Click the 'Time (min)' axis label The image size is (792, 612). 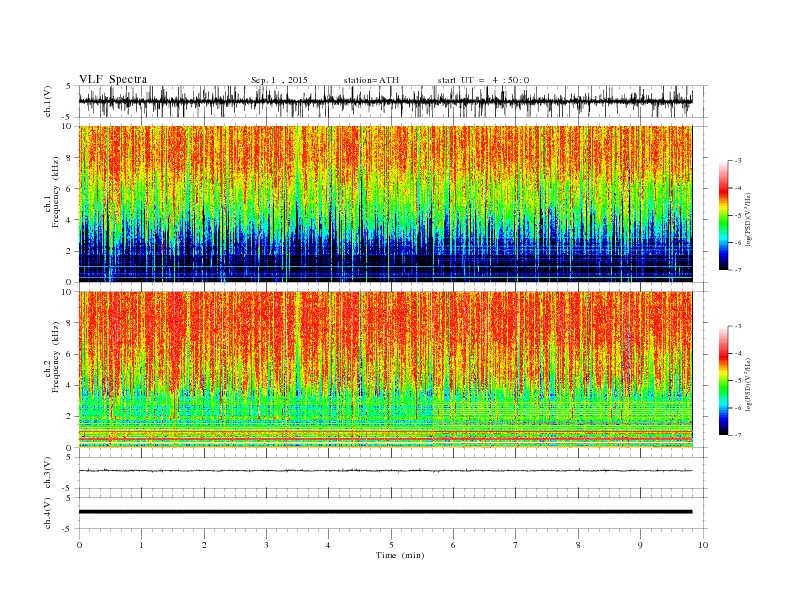click(x=400, y=555)
